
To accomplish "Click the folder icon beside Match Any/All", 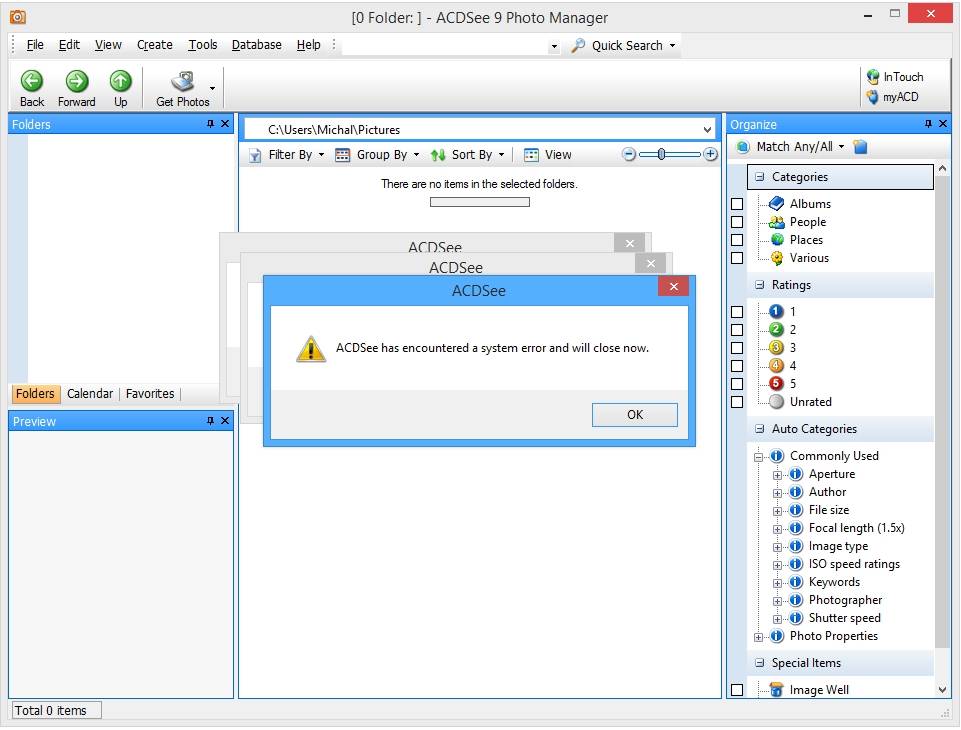I will (860, 146).
